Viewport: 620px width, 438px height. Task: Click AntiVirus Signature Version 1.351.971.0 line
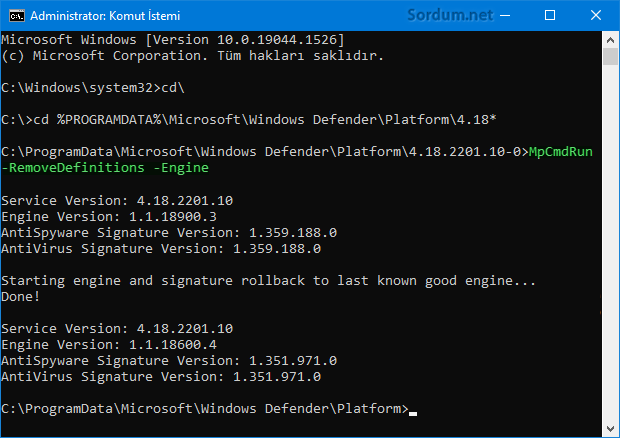point(161,377)
